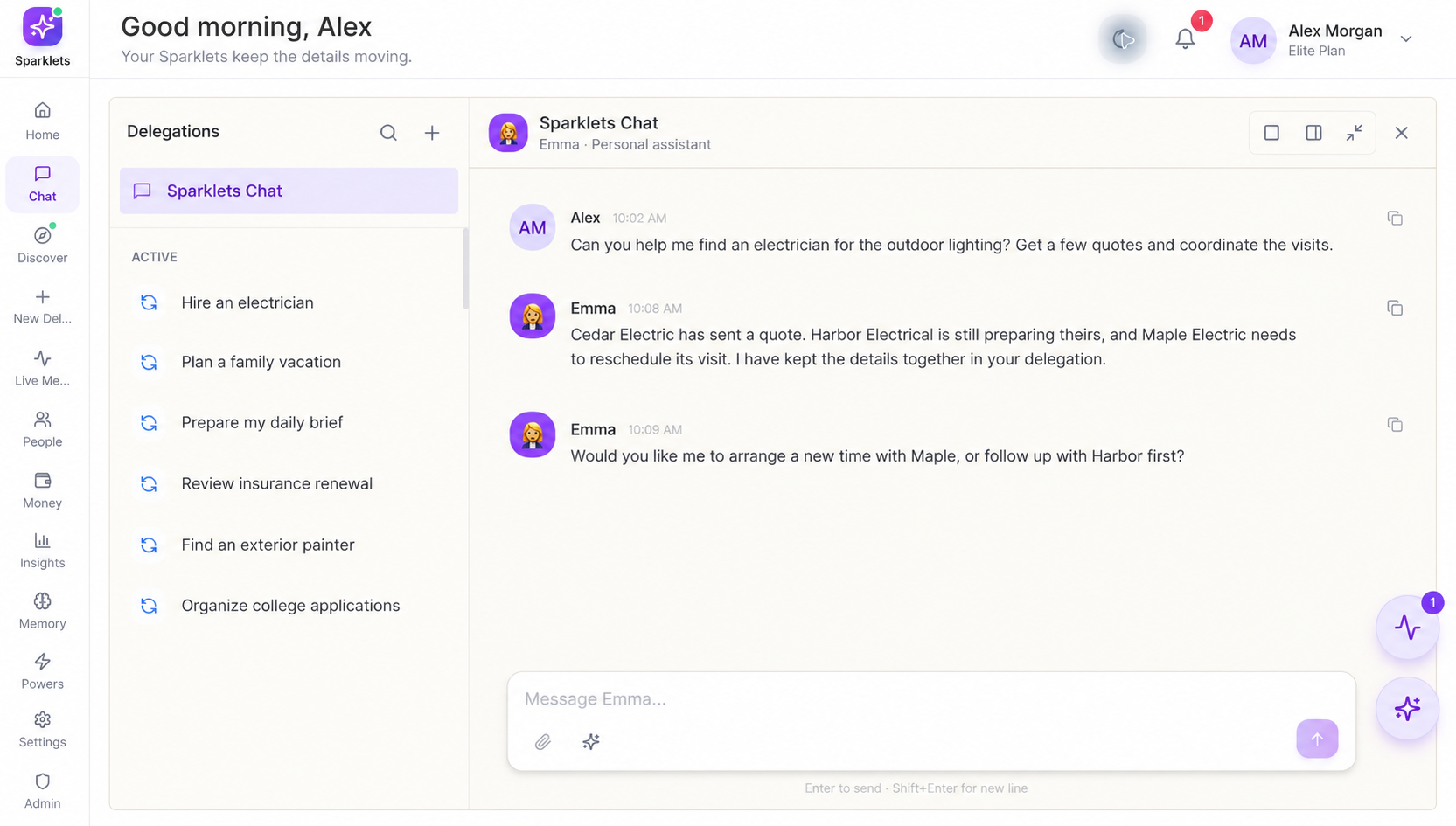Add a new delegation with plus icon

point(432,133)
